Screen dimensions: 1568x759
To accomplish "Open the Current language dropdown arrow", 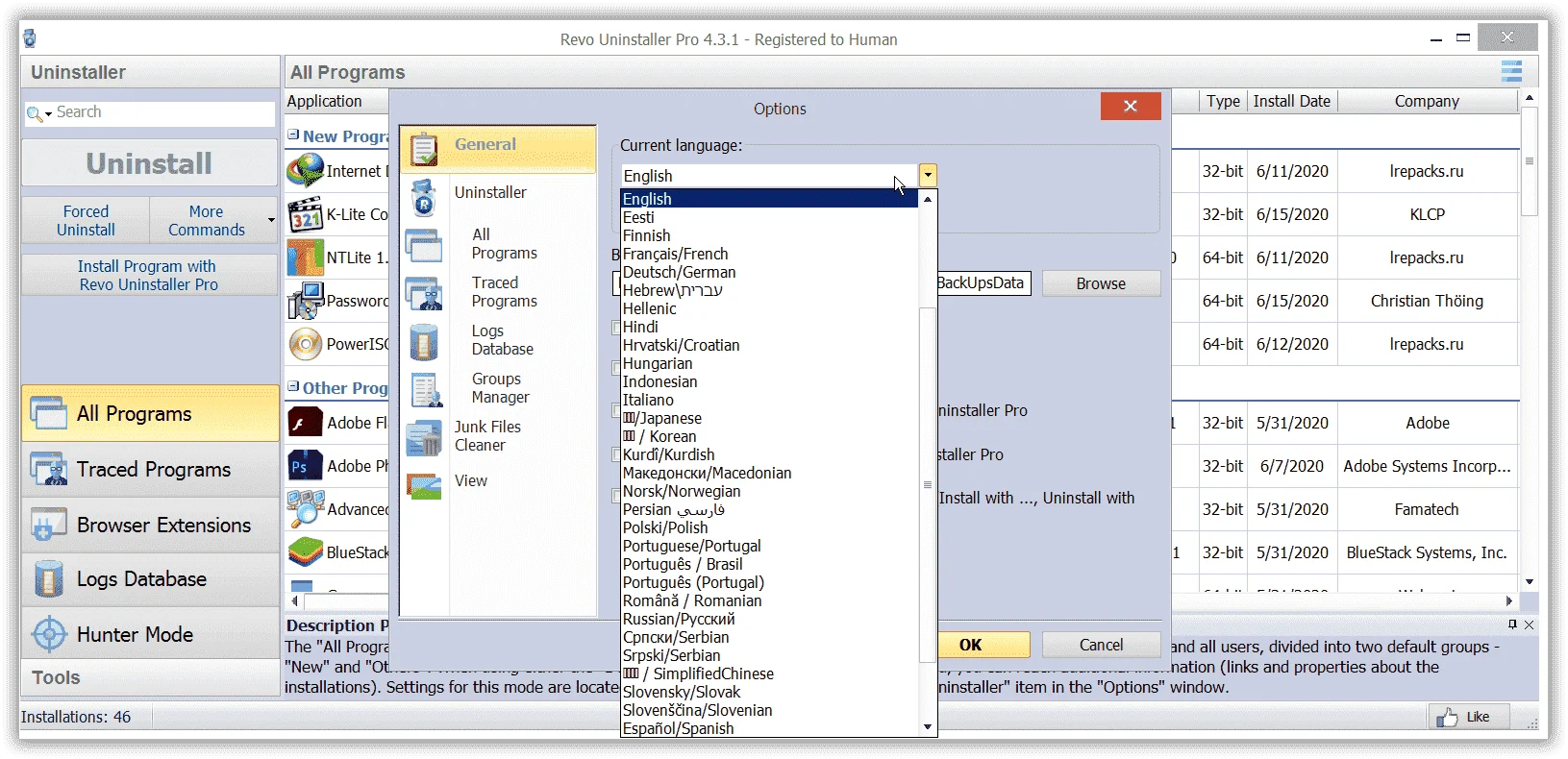I will coord(927,175).
